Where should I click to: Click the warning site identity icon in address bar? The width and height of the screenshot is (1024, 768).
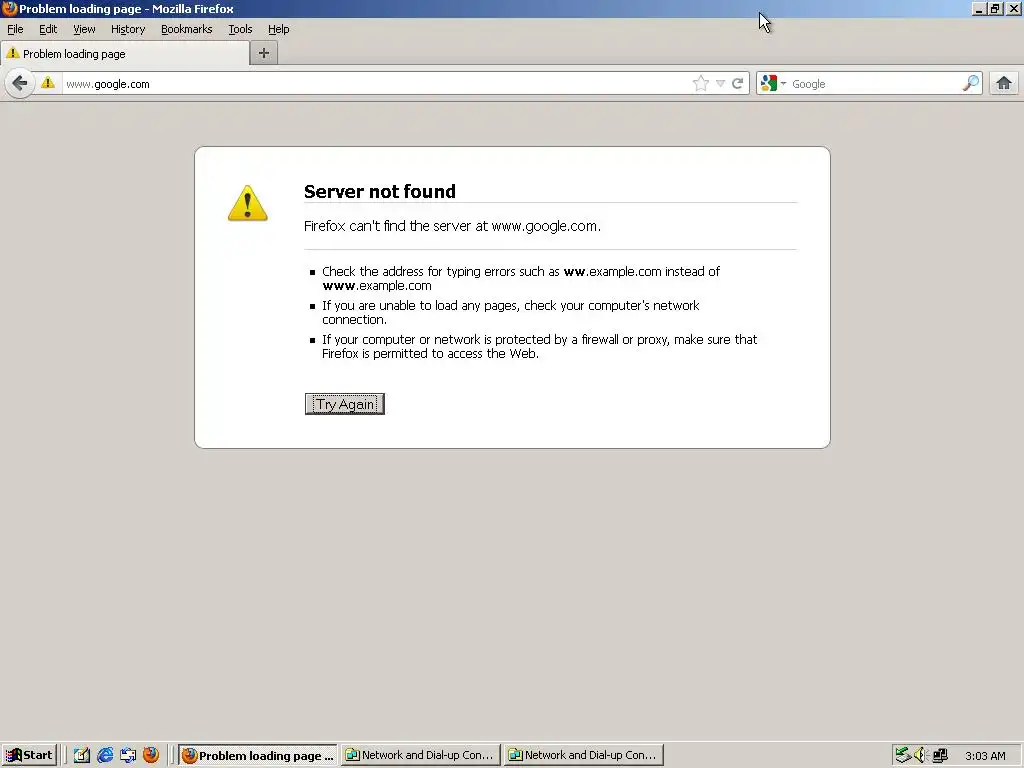(x=48, y=83)
